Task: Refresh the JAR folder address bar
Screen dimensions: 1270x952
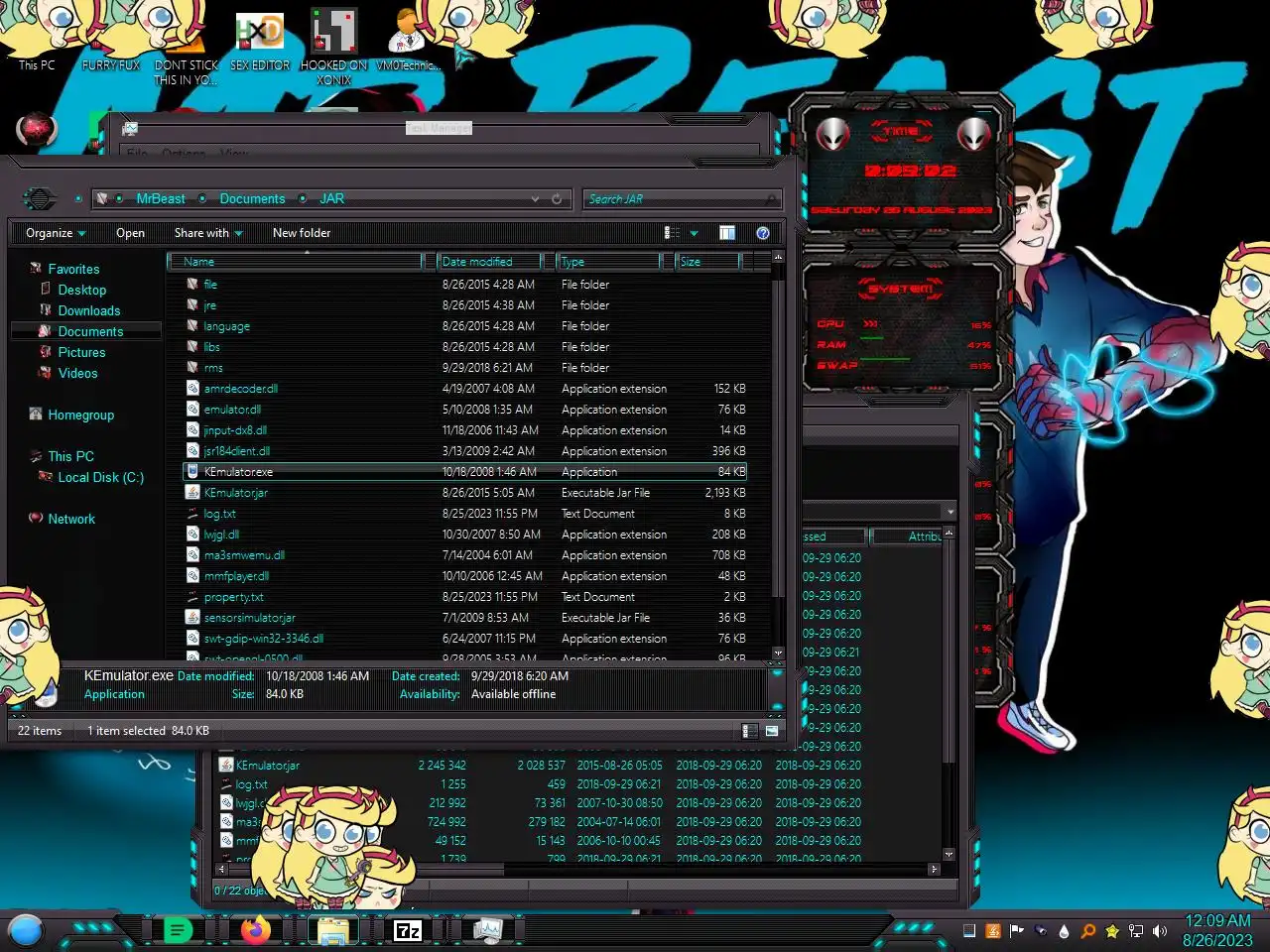Action: [x=557, y=199]
